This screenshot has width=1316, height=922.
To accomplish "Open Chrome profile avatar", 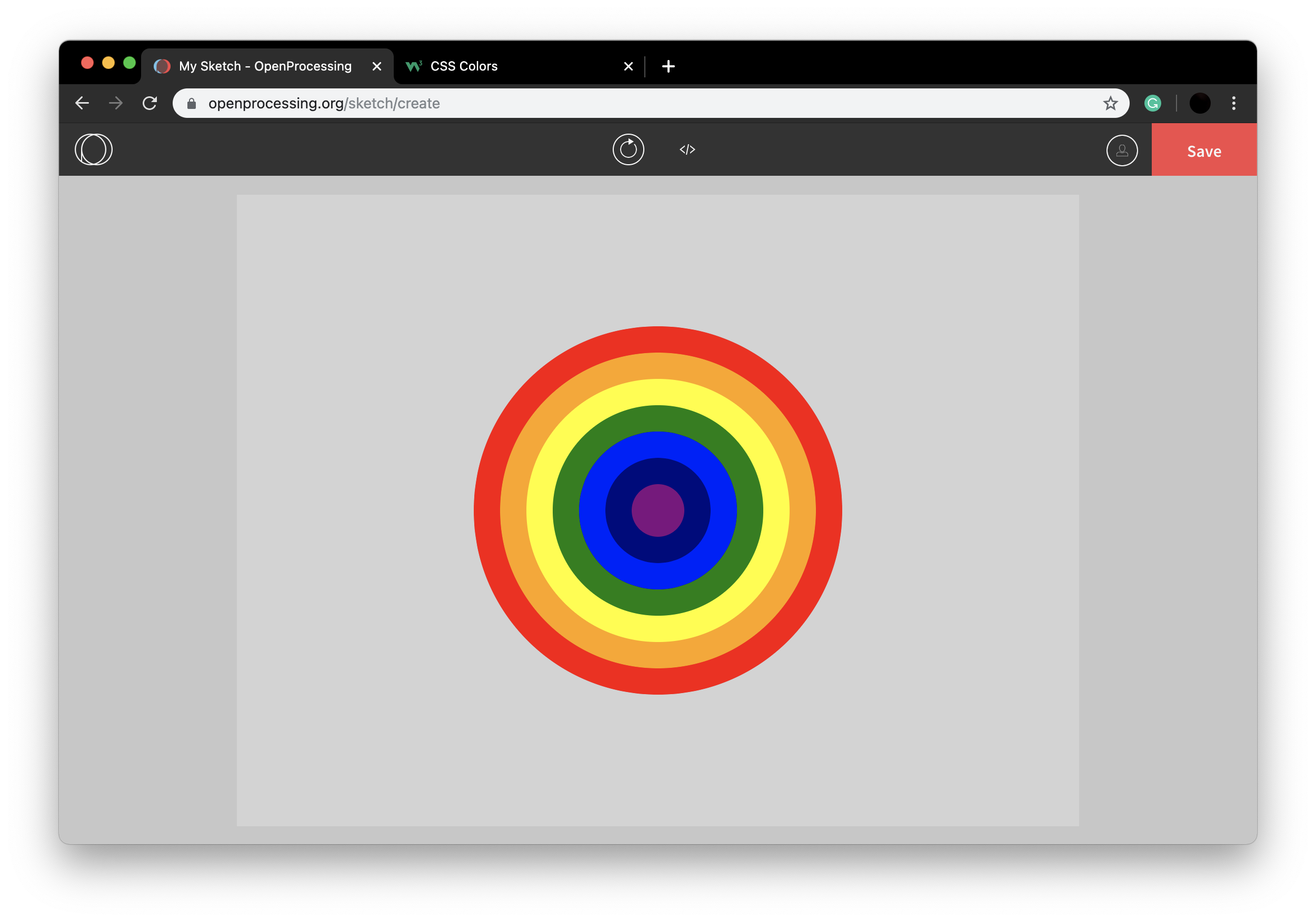I will [1200, 103].
